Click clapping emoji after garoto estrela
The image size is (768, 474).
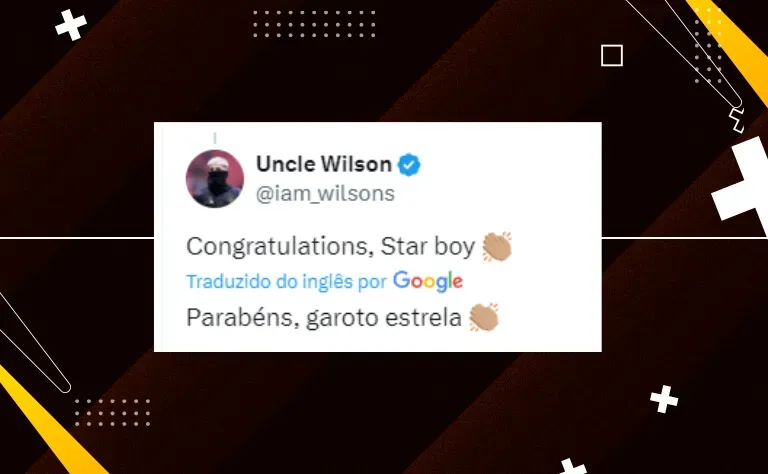484,317
